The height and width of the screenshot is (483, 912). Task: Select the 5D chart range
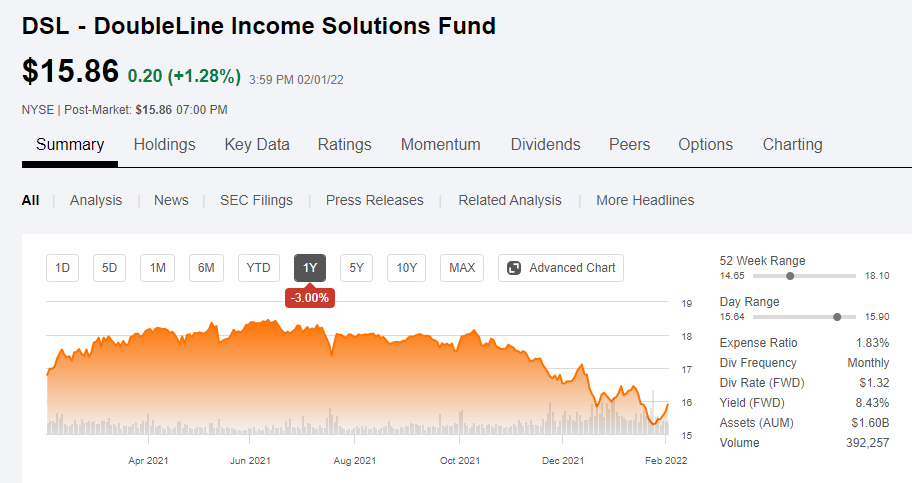click(x=109, y=268)
